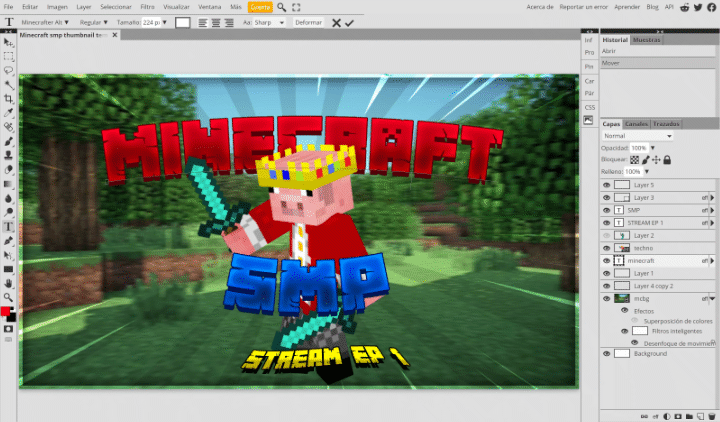Select the Blur tool
This screenshot has width=720, height=422.
[x=8, y=198]
